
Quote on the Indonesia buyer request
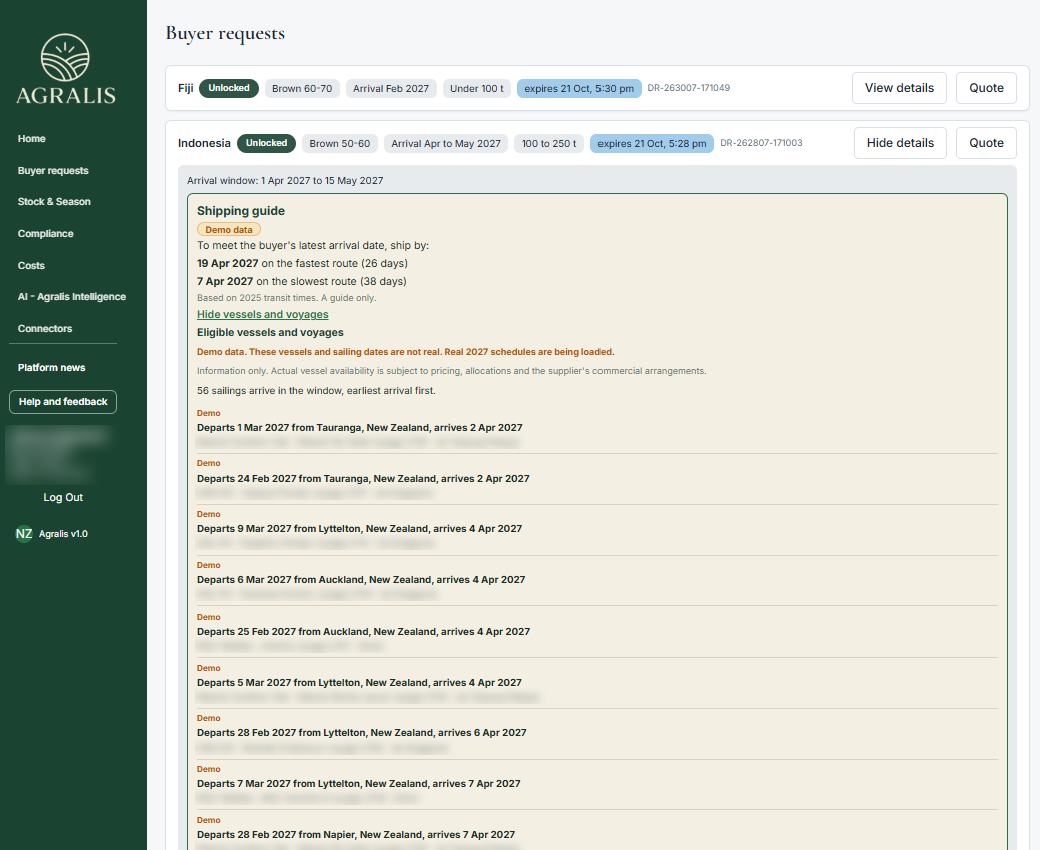(x=986, y=143)
